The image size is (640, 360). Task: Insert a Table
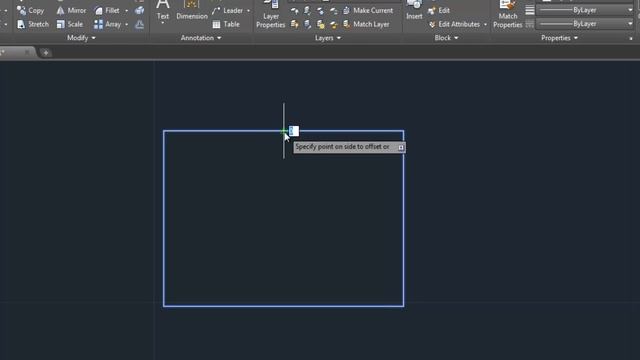pos(226,24)
